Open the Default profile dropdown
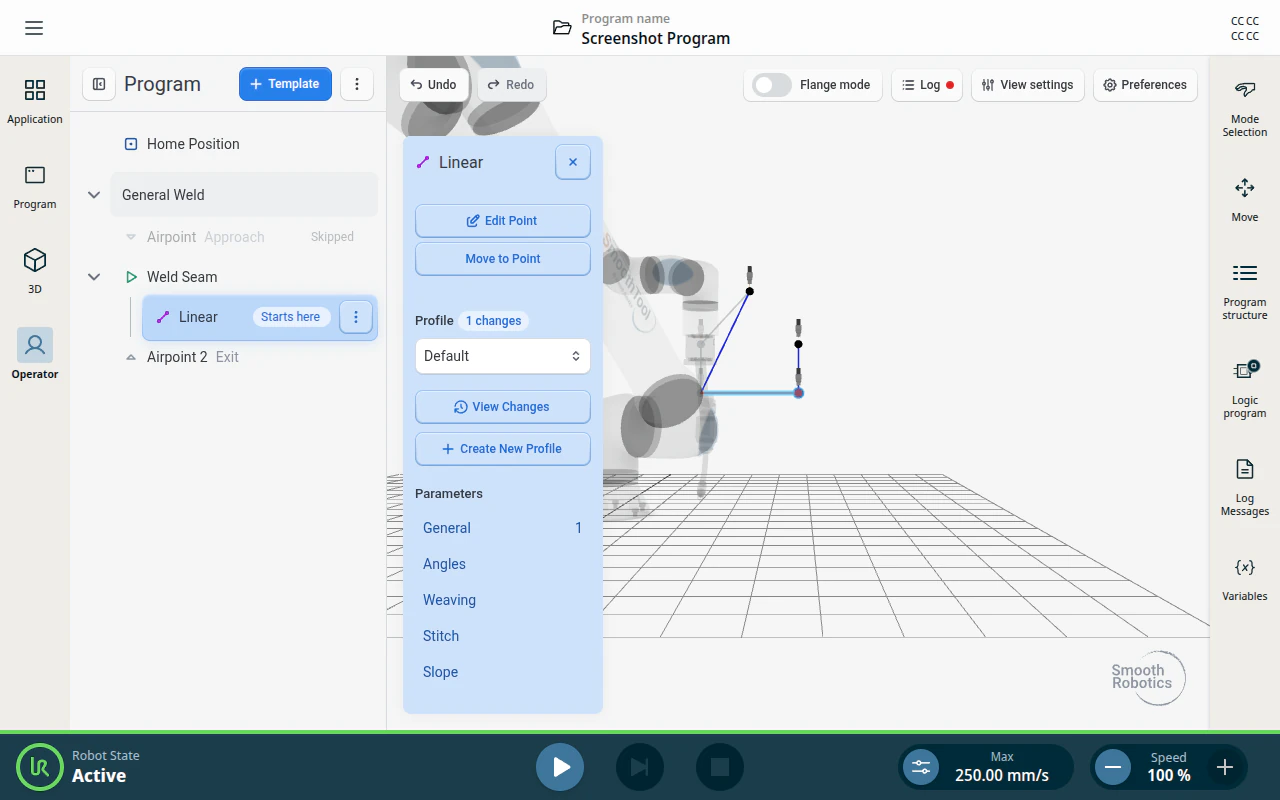Viewport: 1280px width, 800px height. point(503,356)
